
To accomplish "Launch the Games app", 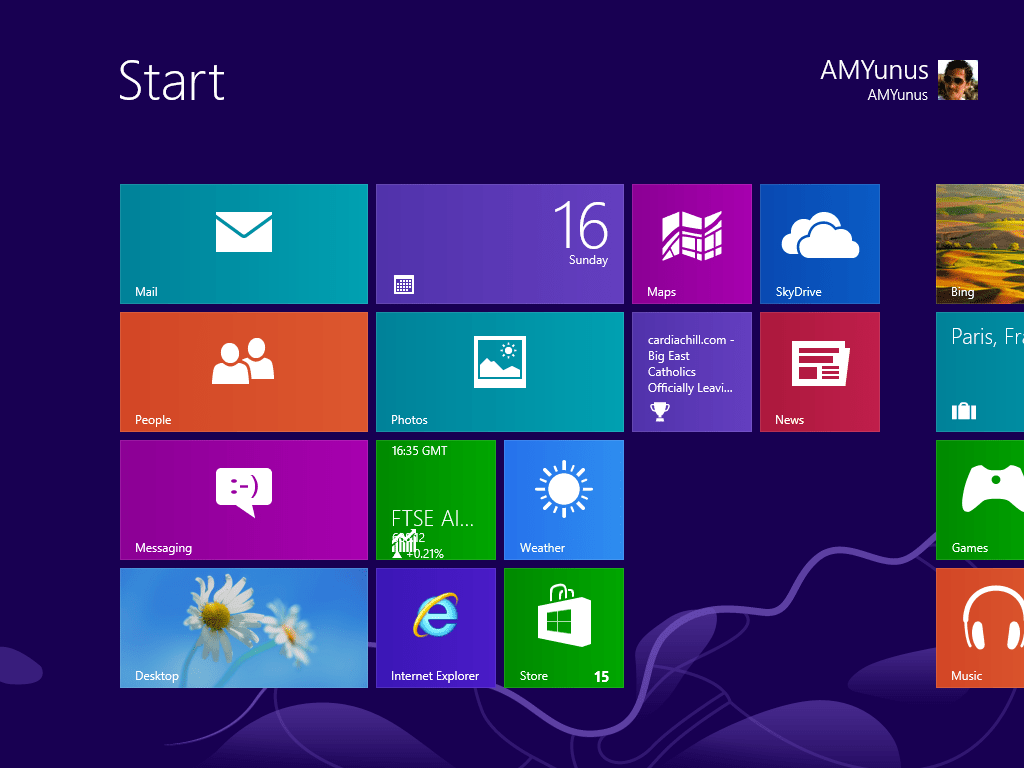I will [985, 499].
